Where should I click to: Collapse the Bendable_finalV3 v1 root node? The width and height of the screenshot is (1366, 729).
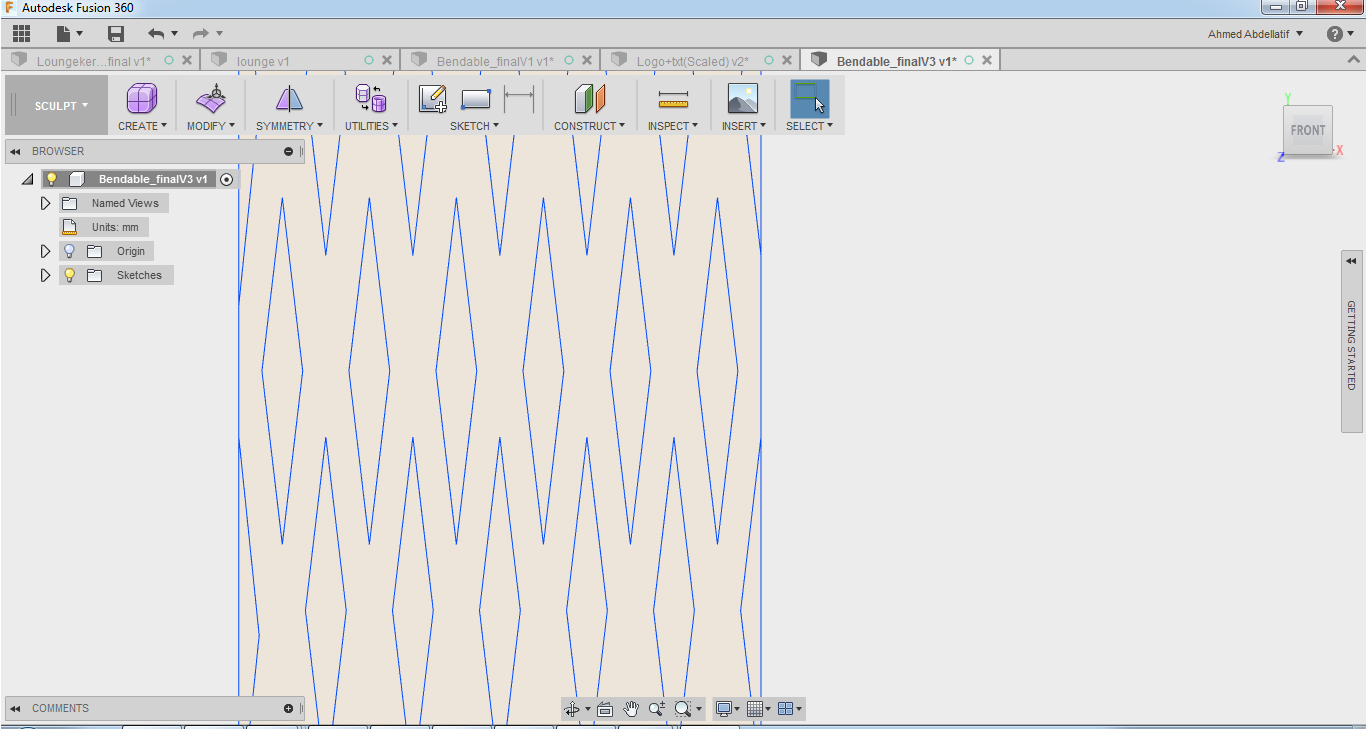[x=27, y=179]
